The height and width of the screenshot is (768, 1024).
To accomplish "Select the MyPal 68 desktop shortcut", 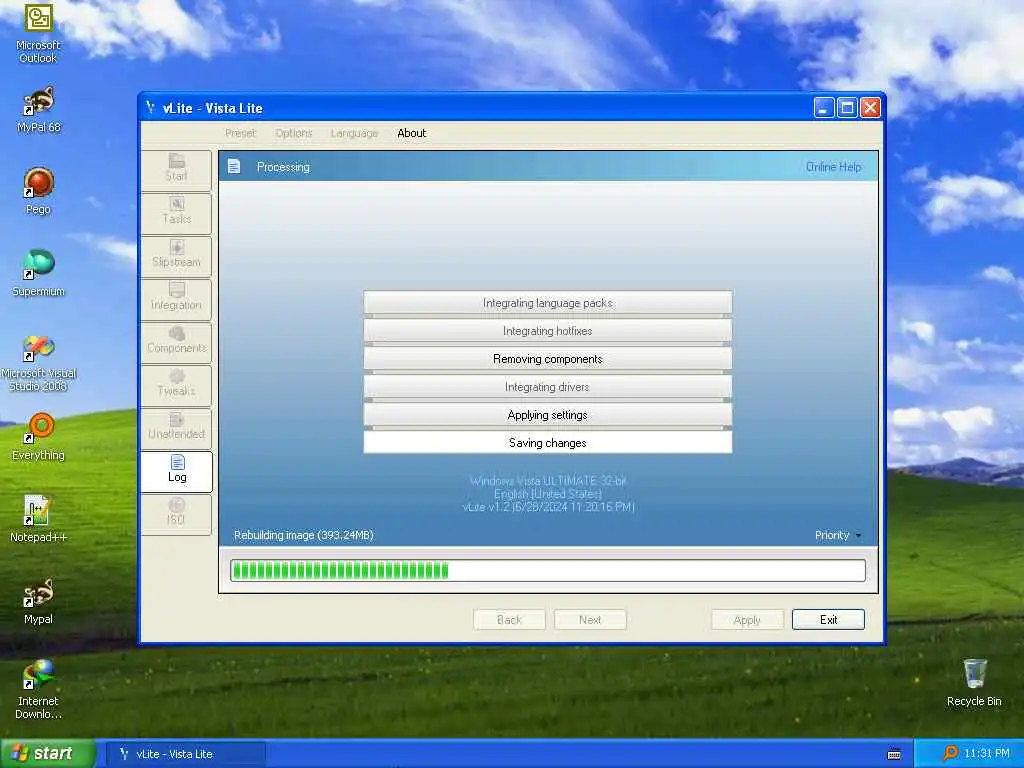I will (38, 110).
